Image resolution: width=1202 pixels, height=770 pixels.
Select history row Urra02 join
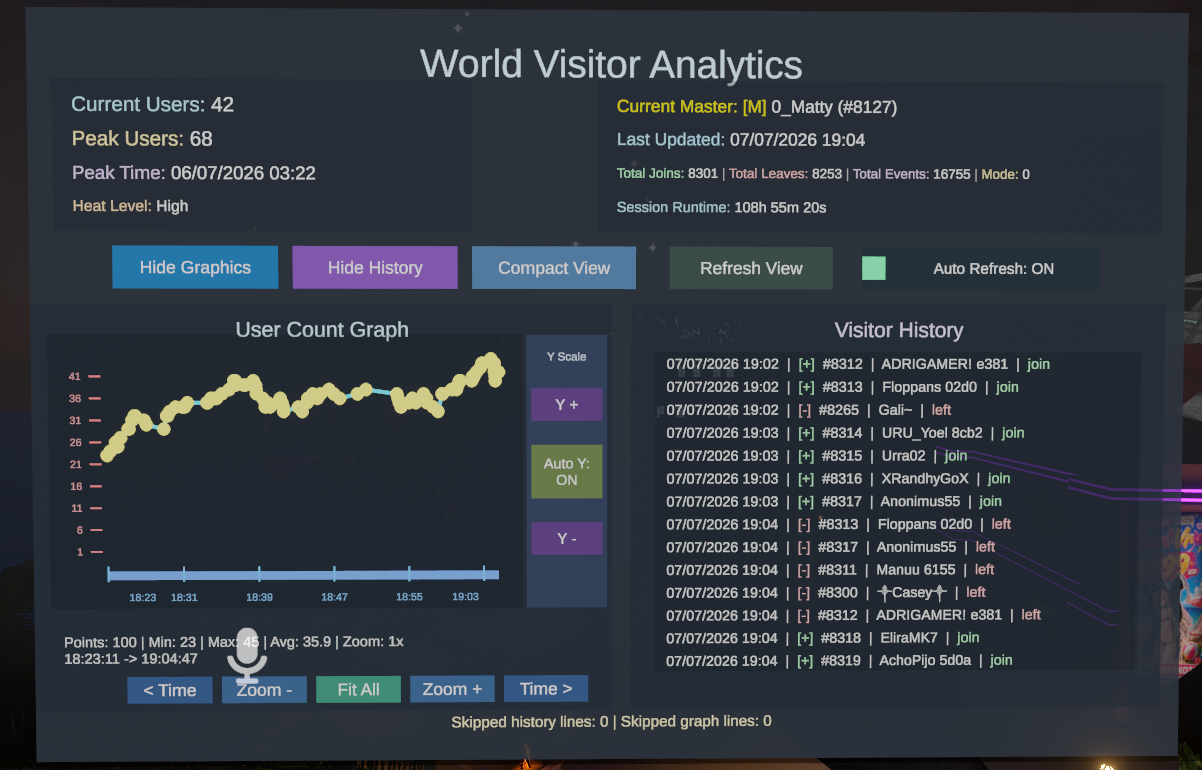(817, 456)
